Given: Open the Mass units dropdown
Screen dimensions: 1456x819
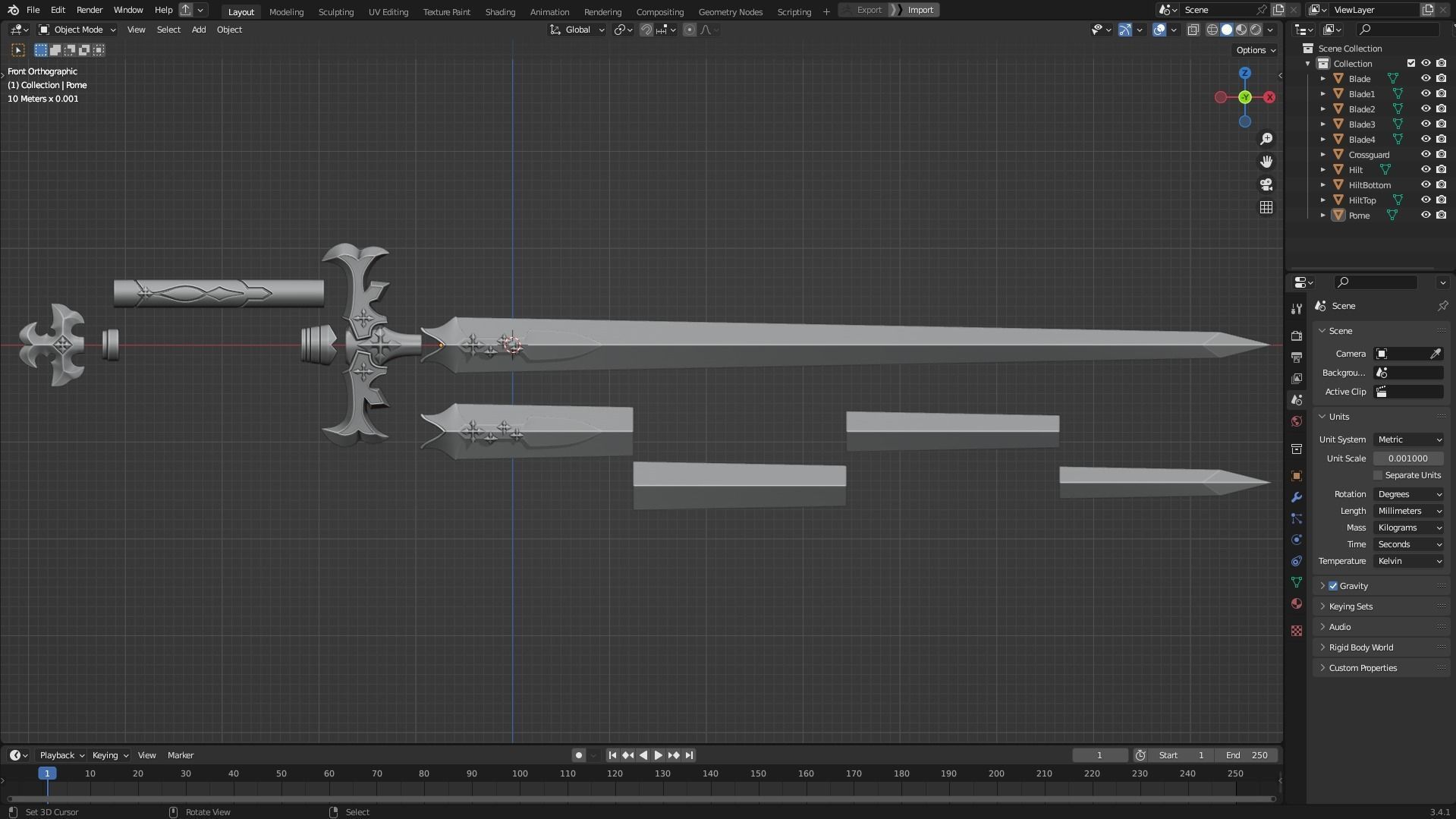Looking at the screenshot, I should coord(1408,528).
